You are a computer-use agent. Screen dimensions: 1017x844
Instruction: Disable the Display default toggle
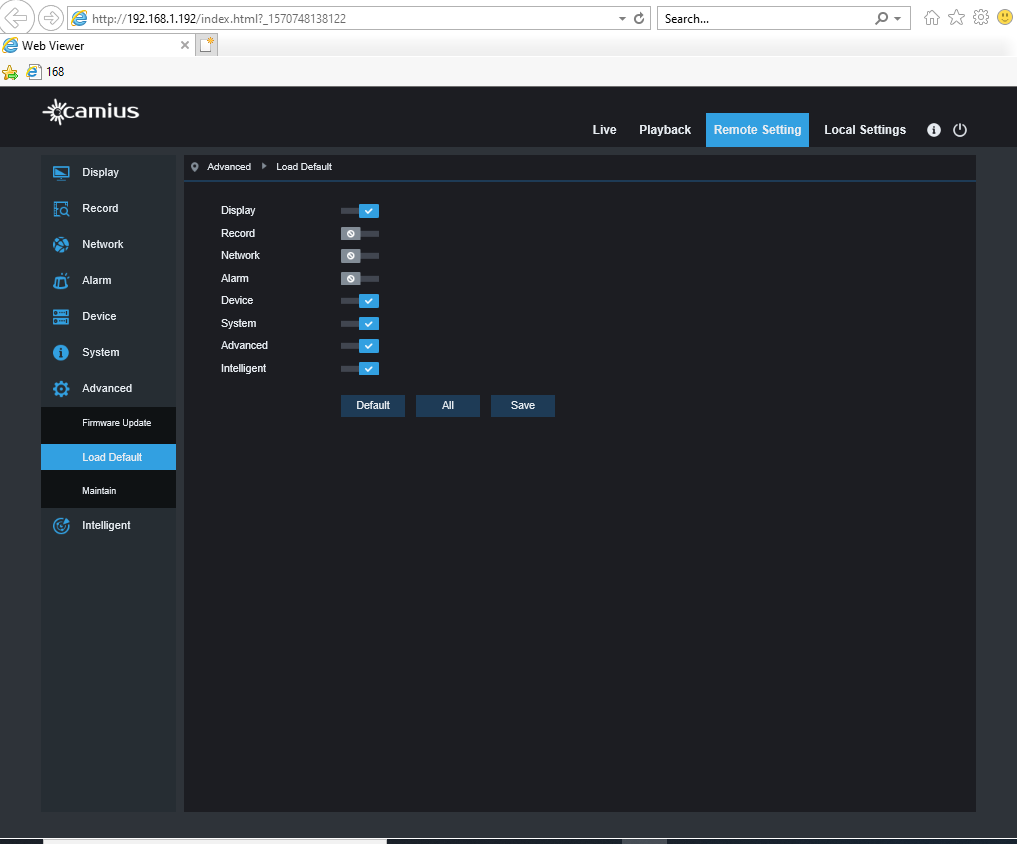coord(360,210)
